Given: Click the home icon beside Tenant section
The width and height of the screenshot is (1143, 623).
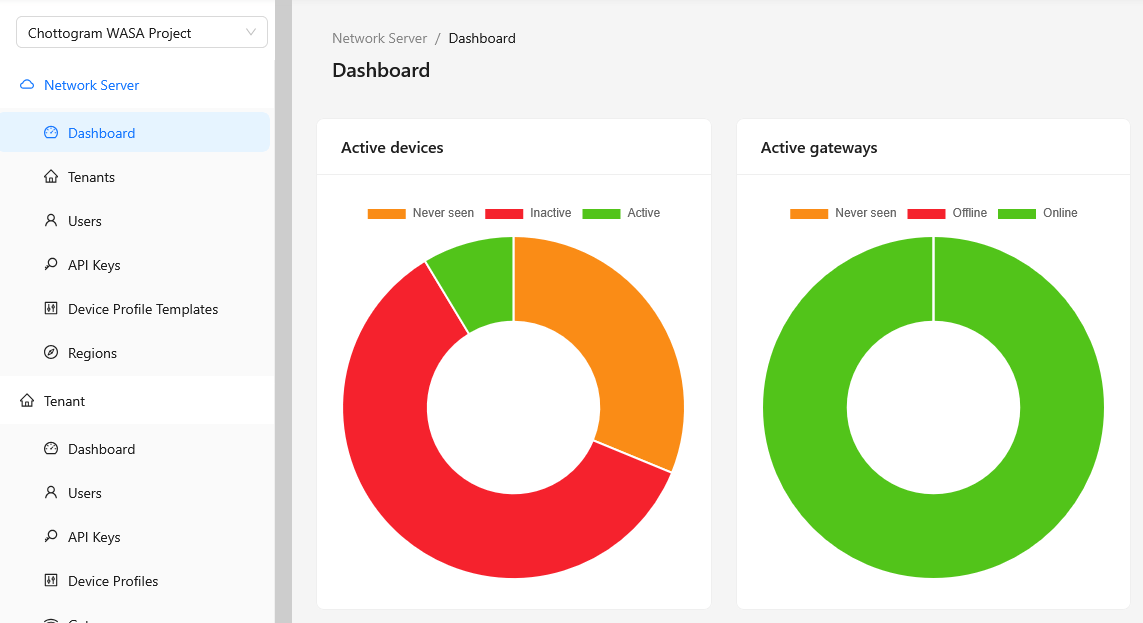Looking at the screenshot, I should 27,400.
